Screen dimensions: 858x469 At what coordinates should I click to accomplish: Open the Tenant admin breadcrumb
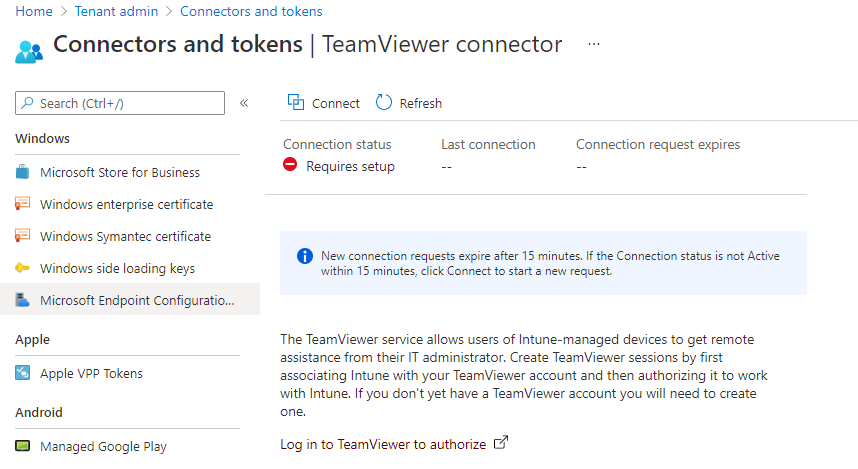tap(116, 11)
